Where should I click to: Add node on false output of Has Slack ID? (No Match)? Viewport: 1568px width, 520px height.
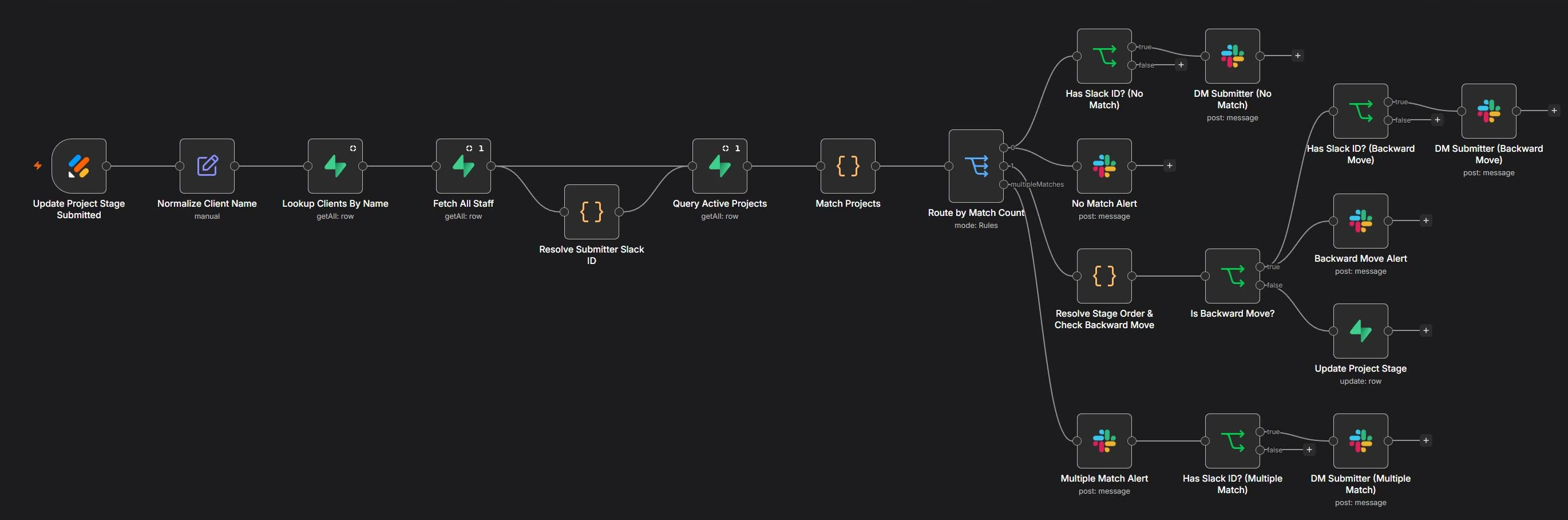pyautogui.click(x=1181, y=65)
